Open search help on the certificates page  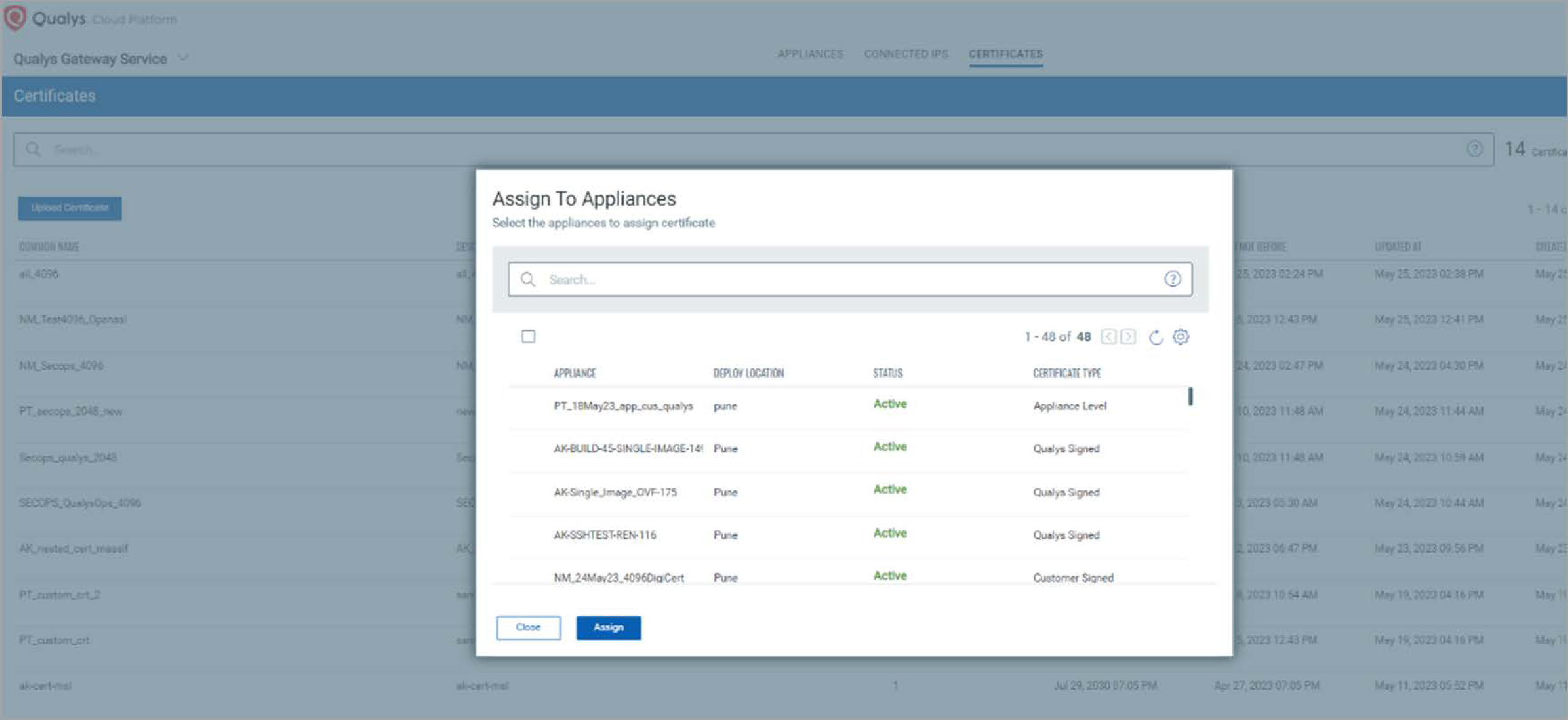[x=1474, y=149]
